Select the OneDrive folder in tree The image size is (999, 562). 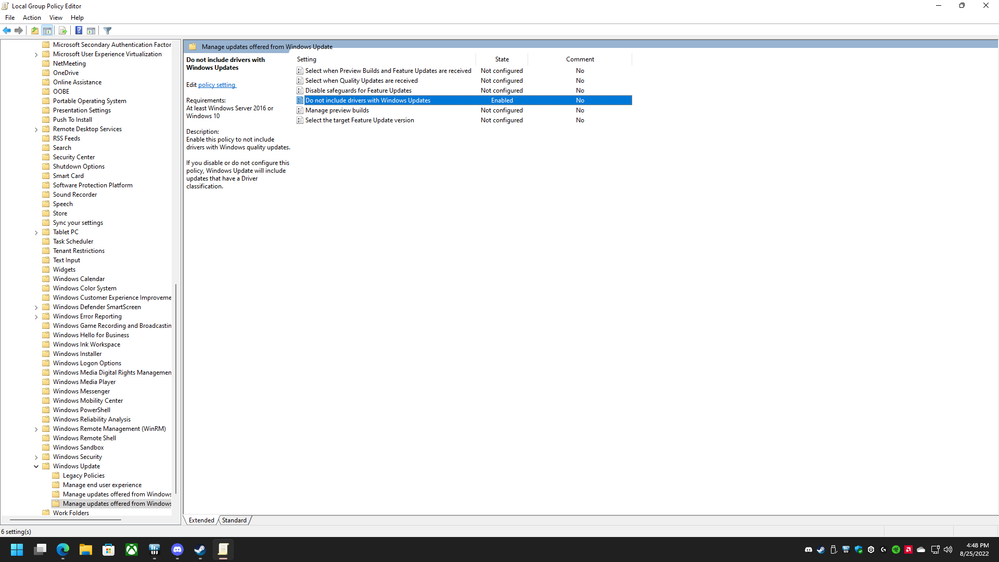[x=66, y=73]
